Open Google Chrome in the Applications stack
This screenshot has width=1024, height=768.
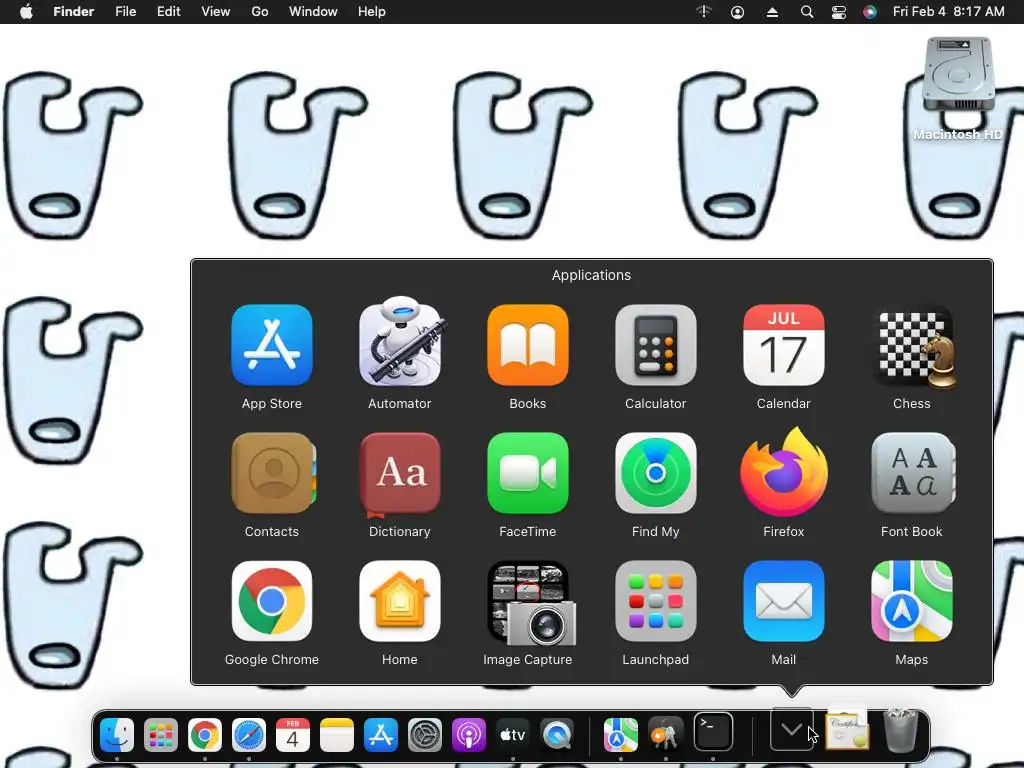click(x=272, y=601)
